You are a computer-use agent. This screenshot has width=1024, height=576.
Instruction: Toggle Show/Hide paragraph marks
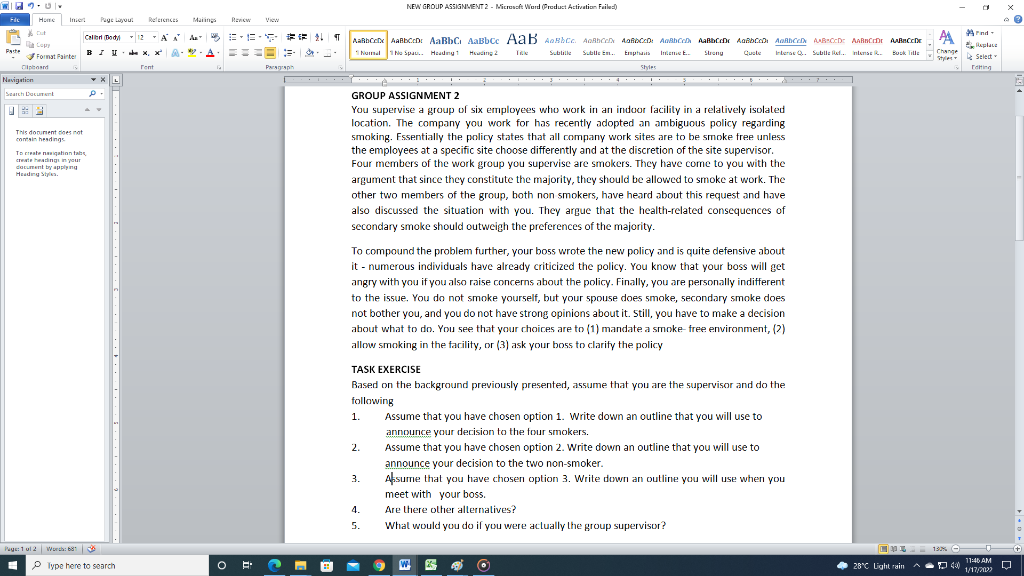(x=336, y=39)
